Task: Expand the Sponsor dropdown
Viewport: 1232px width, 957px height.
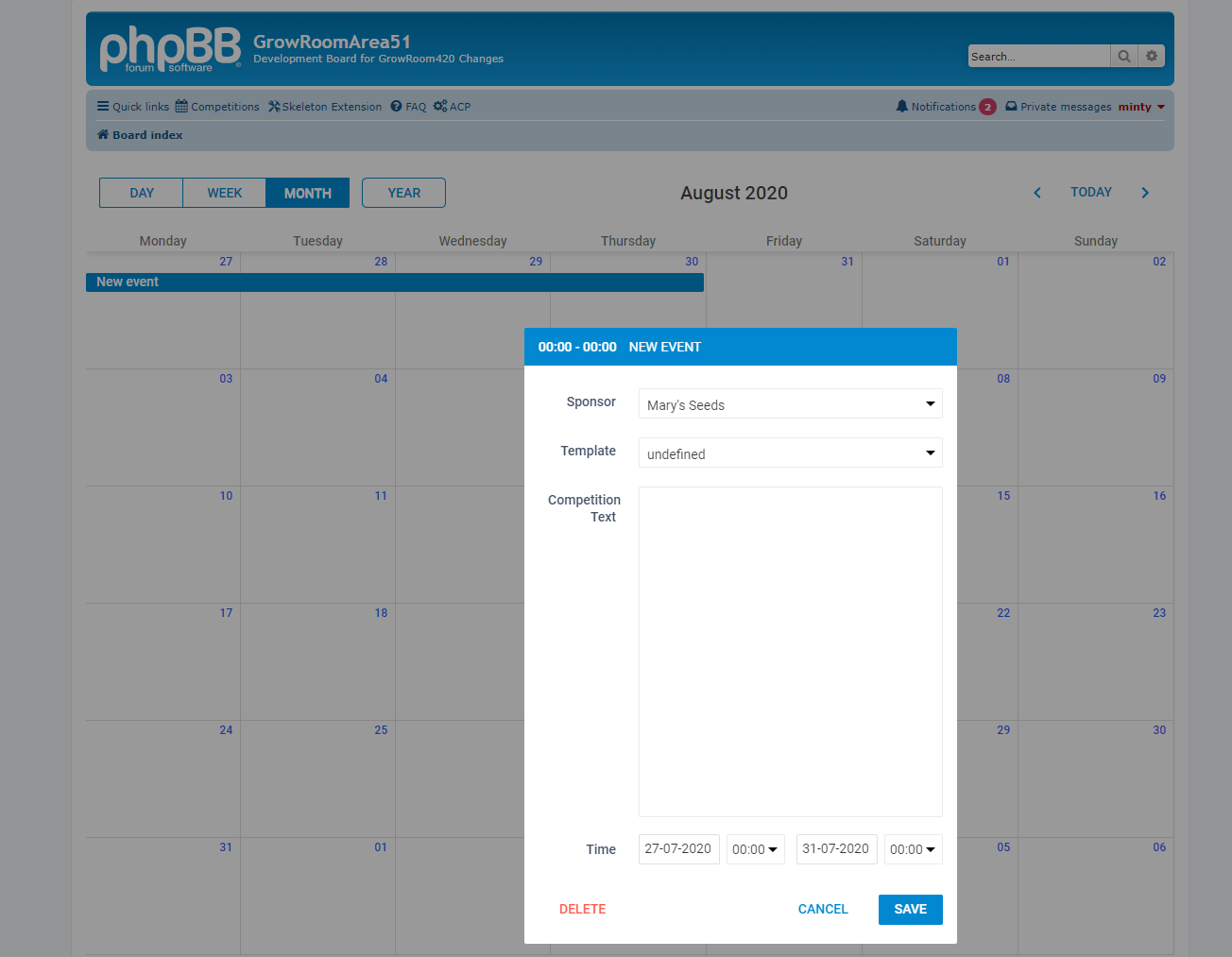Action: pyautogui.click(x=790, y=404)
